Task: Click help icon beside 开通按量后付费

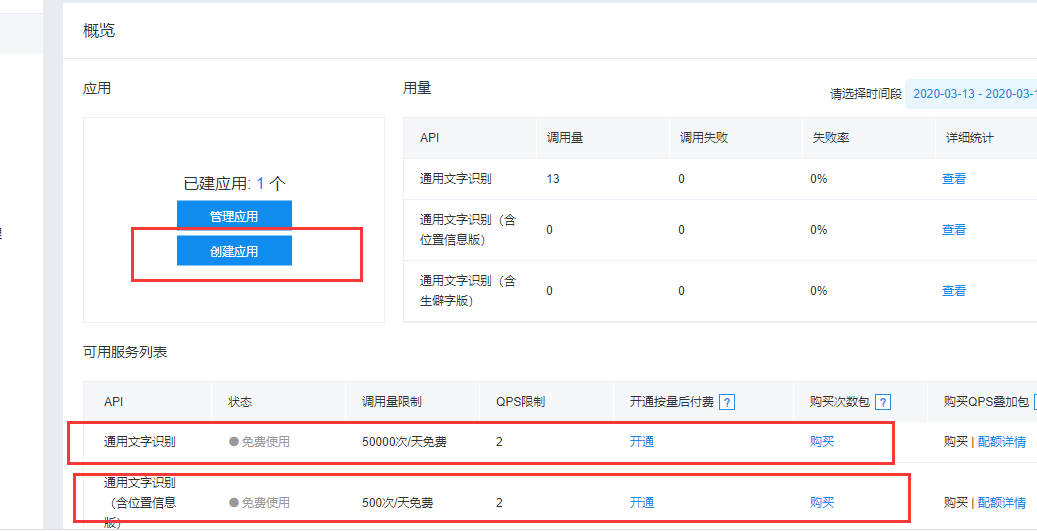Action: pos(727,401)
